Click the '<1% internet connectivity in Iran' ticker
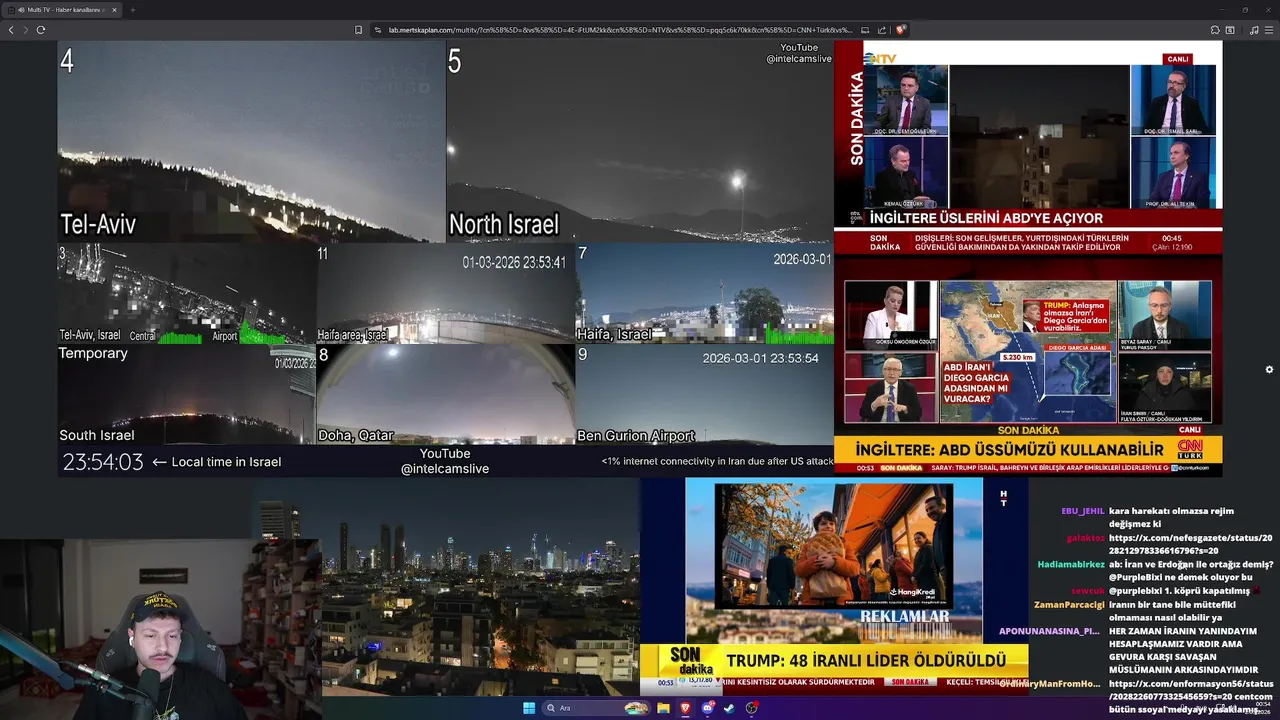This screenshot has width=1280, height=720. (717, 461)
